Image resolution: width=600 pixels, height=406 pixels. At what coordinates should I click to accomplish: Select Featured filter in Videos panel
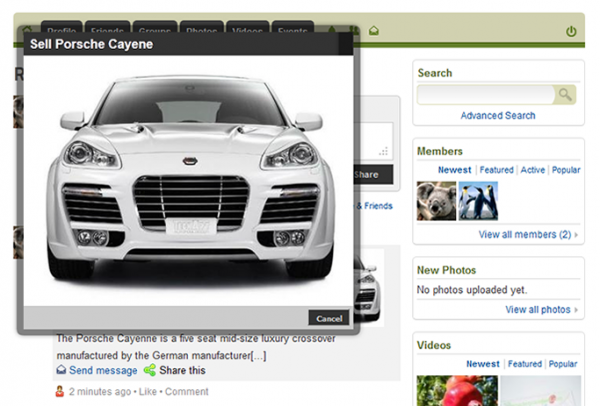coord(525,364)
